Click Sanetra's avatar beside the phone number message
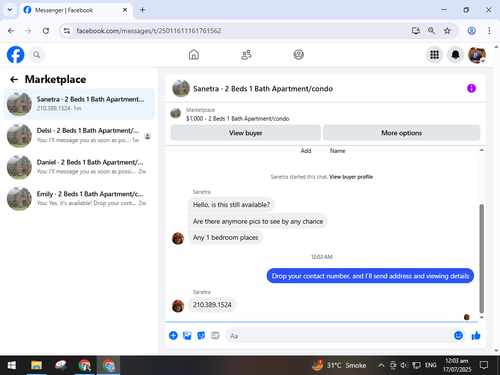The image size is (500, 375). (178, 305)
